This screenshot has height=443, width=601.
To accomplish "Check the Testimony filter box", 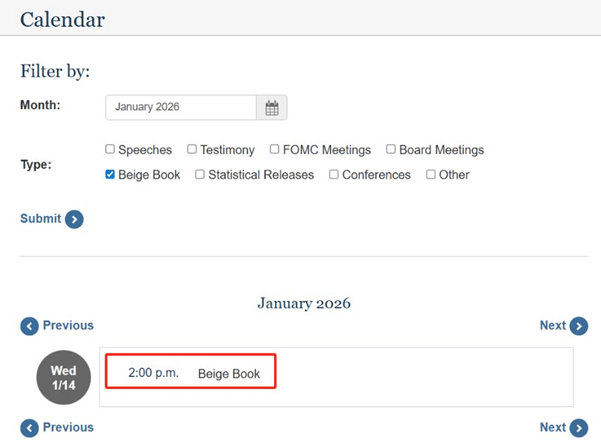I will point(192,150).
